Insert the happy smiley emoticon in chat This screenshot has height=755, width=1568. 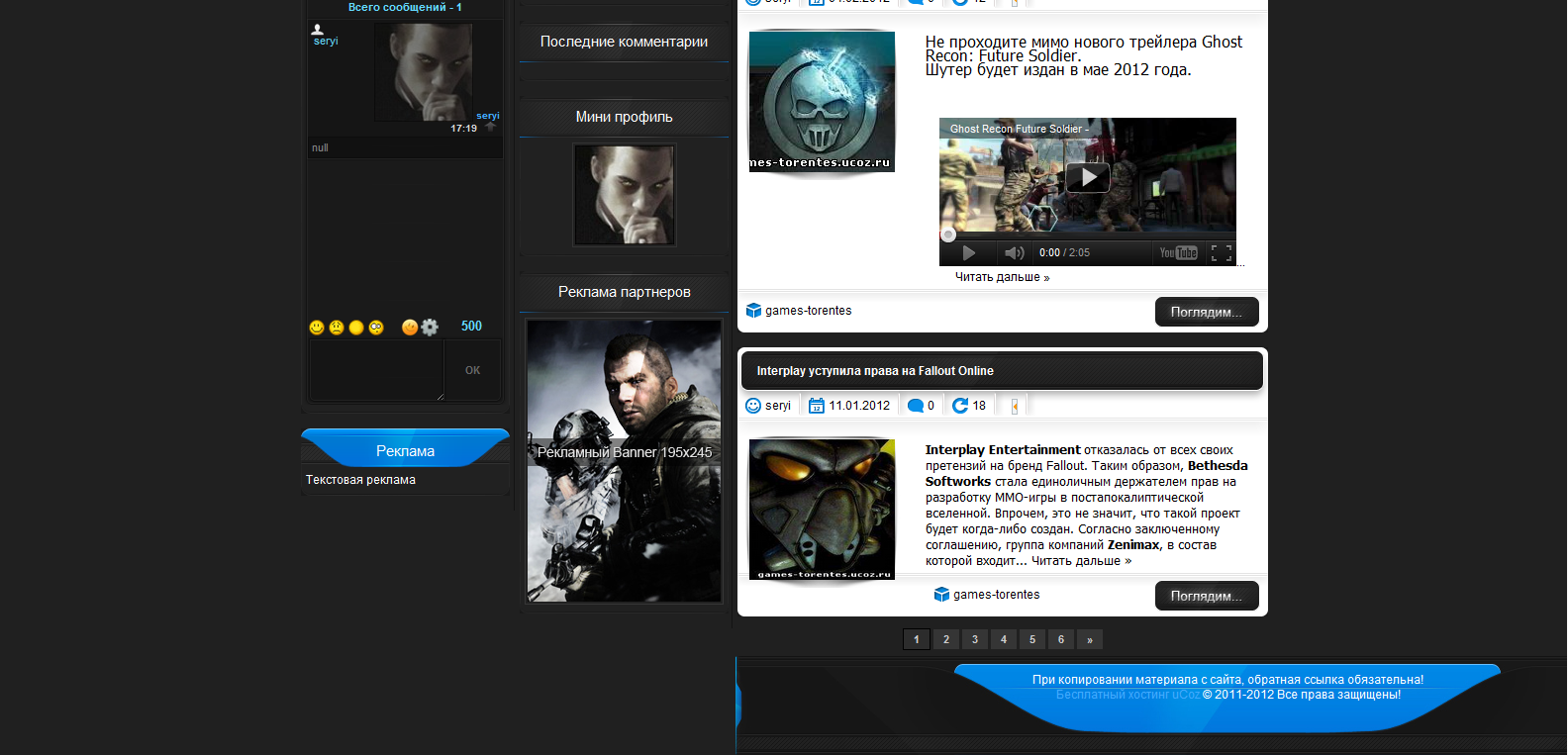click(317, 328)
